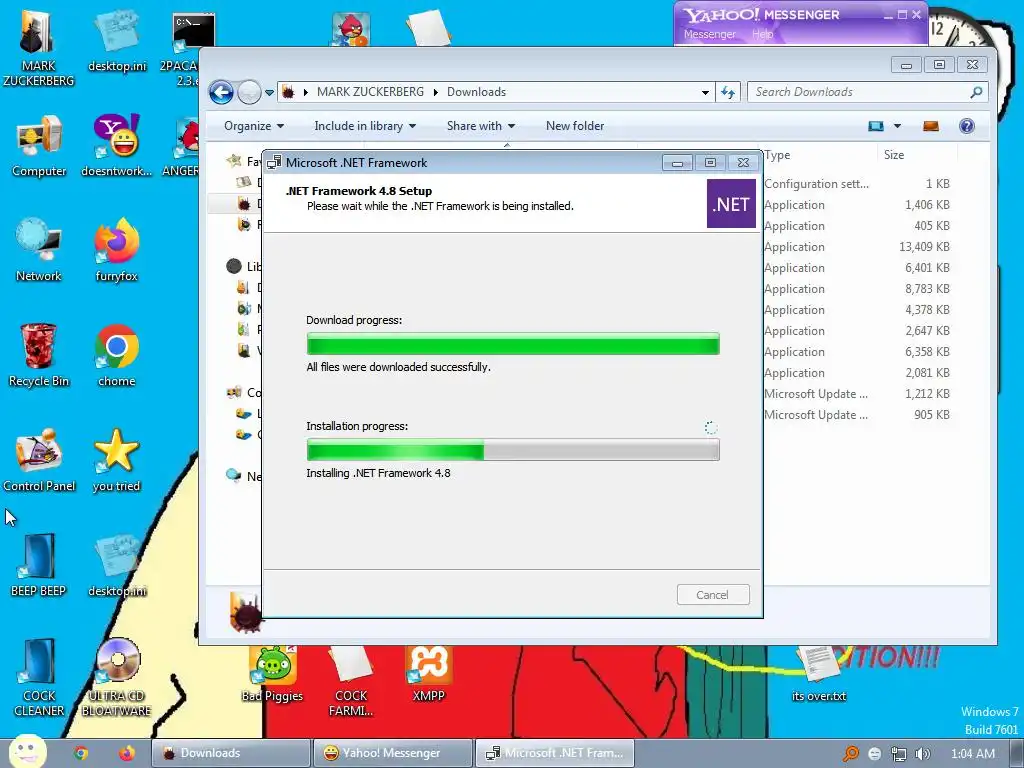This screenshot has width=1024, height=768.
Task: Click the Microsoft .NET Fram... taskbar button
Action: [554, 753]
